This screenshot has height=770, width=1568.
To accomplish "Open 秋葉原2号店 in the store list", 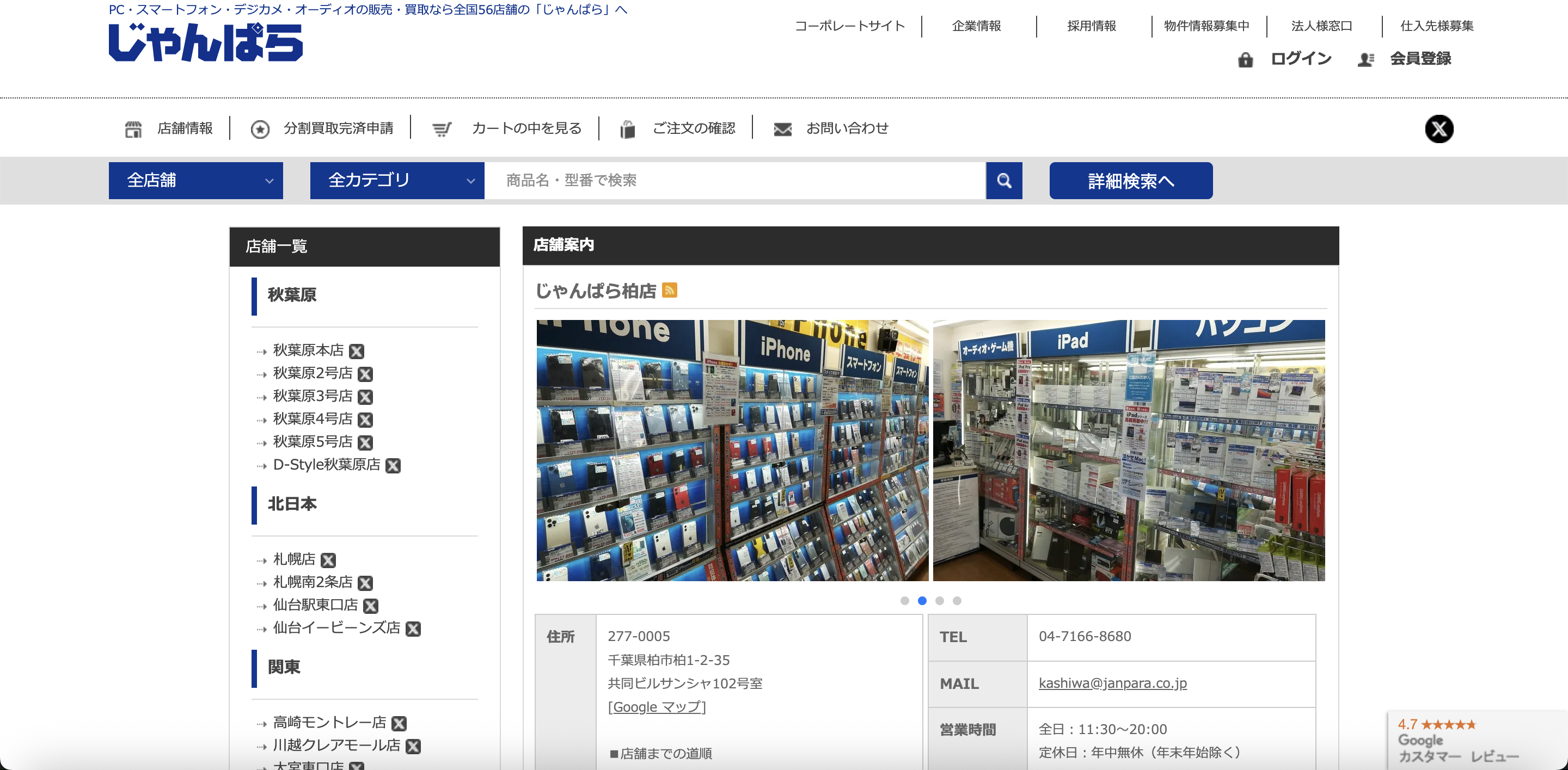I will coord(313,373).
